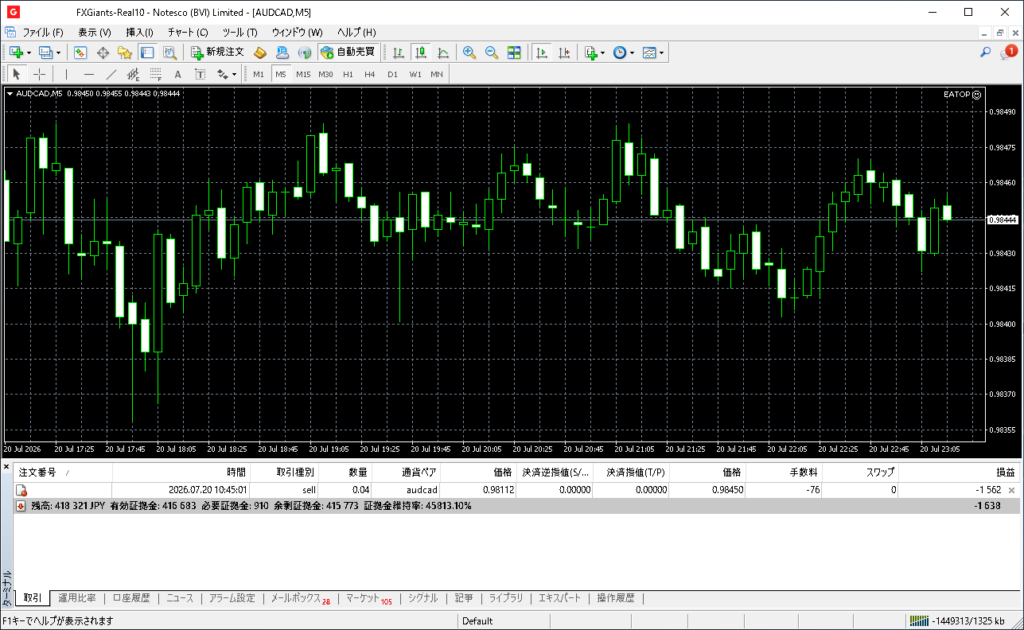
Task: Toggle chart shift icon
Action: pyautogui.click(x=564, y=53)
